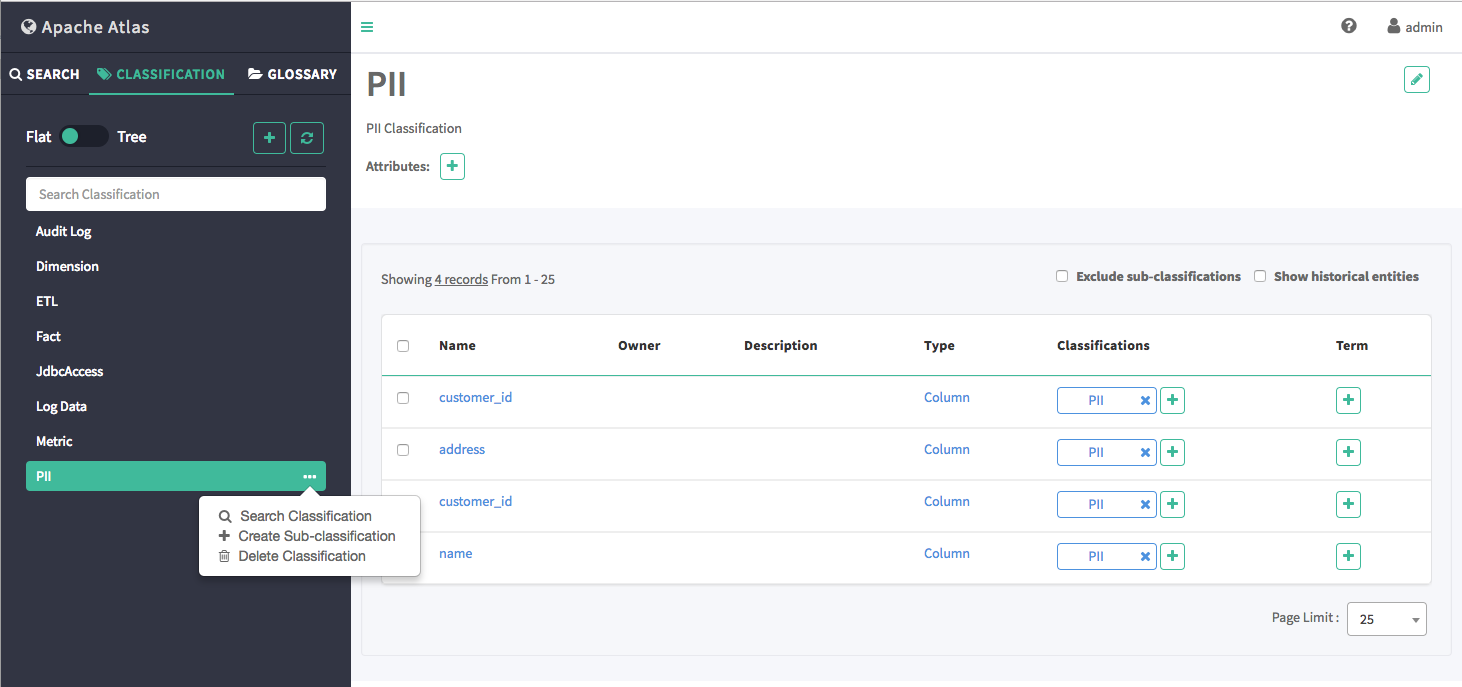Click the Classifications column header
The height and width of the screenshot is (687, 1462).
coord(1103,346)
